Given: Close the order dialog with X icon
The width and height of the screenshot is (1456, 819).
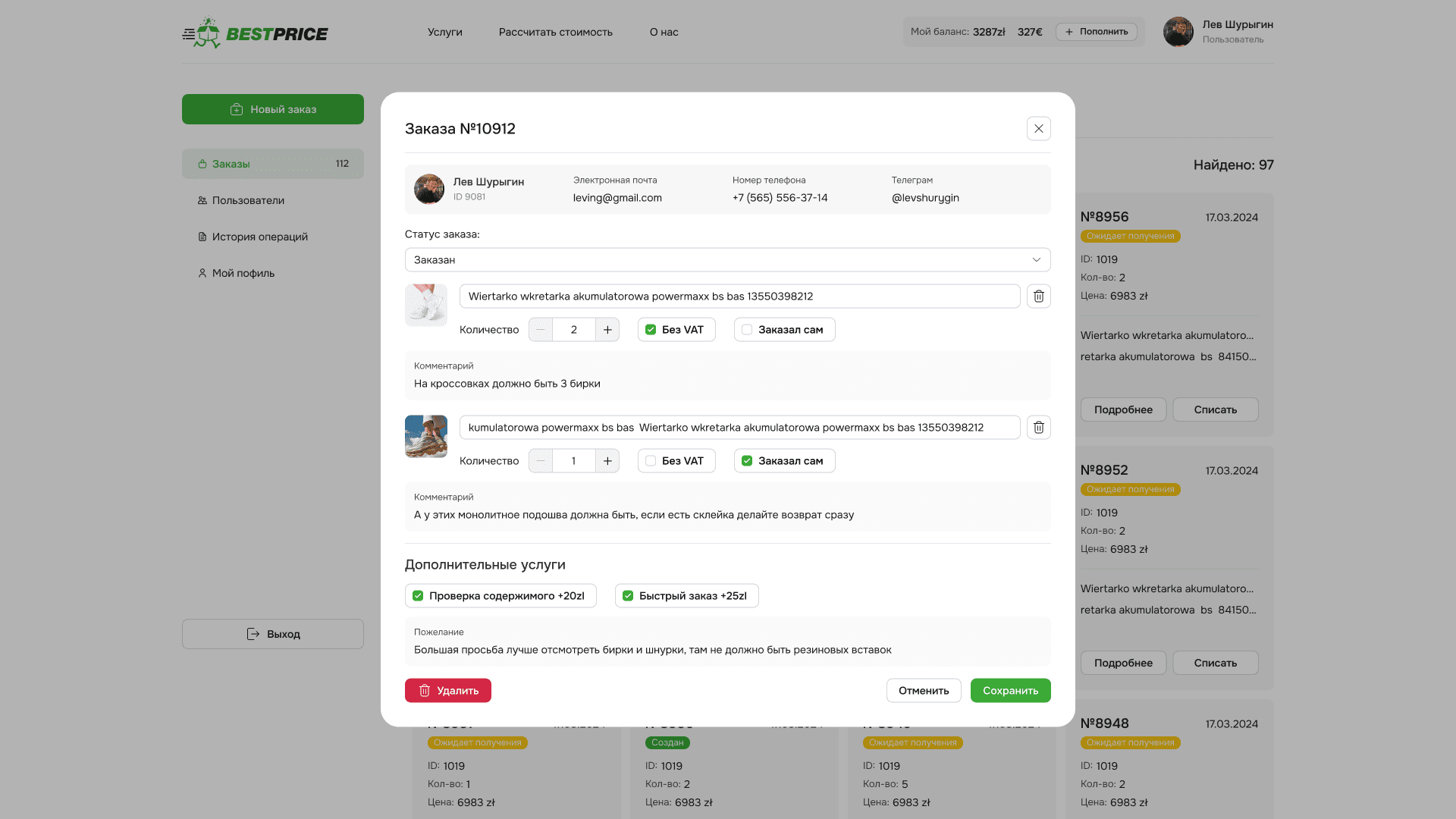Looking at the screenshot, I should point(1038,129).
